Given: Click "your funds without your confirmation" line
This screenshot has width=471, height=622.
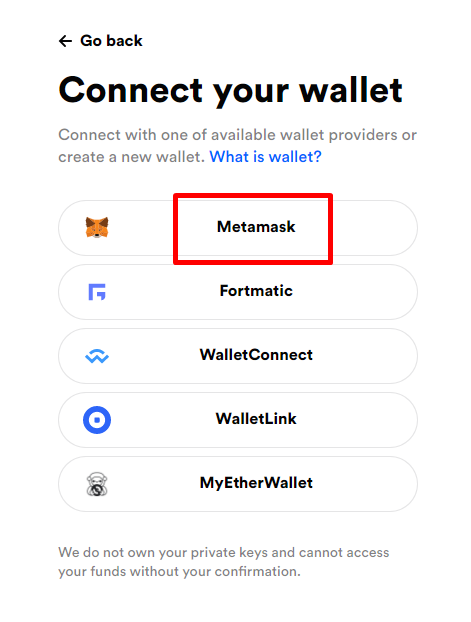Looking at the screenshot, I should [x=179, y=572].
